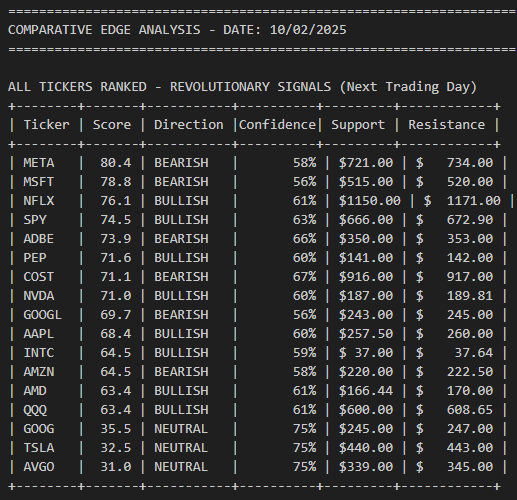
Task: Select the Ticker column header
Action: [46, 125]
